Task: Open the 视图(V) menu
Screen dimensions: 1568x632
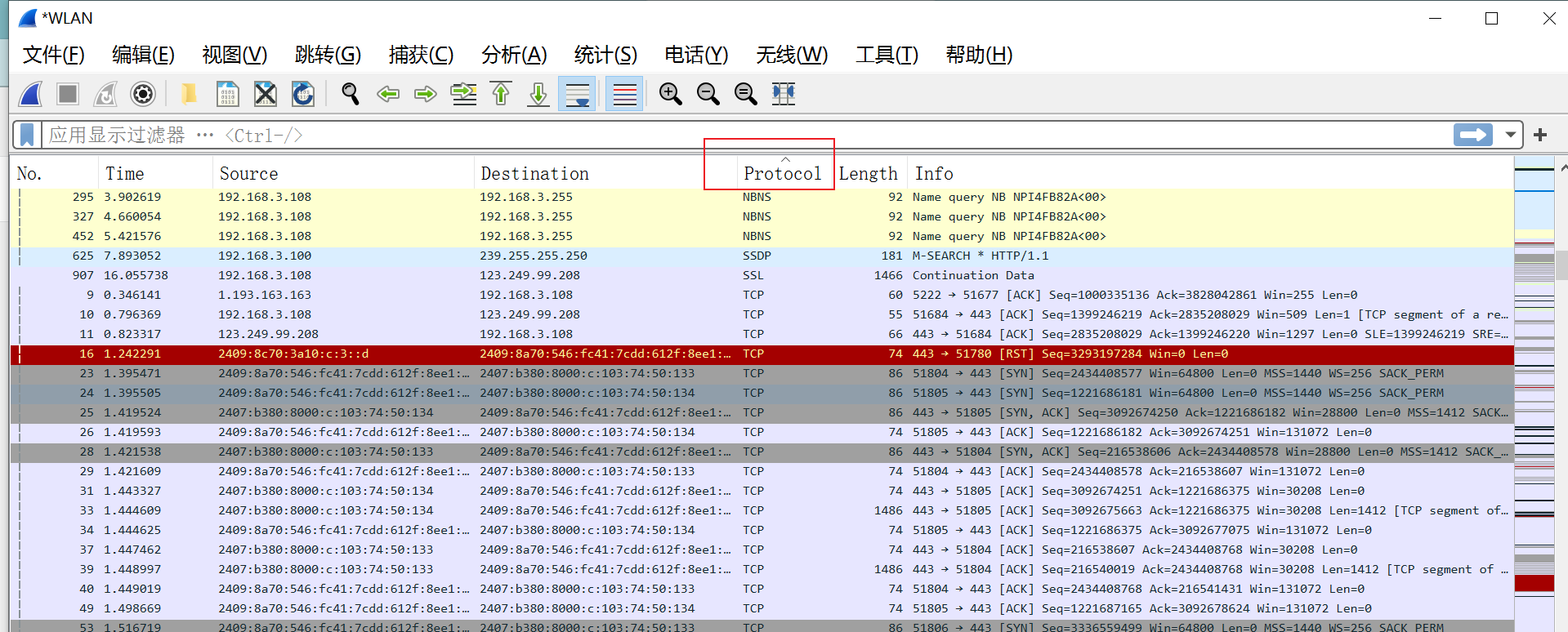Action: point(235,55)
